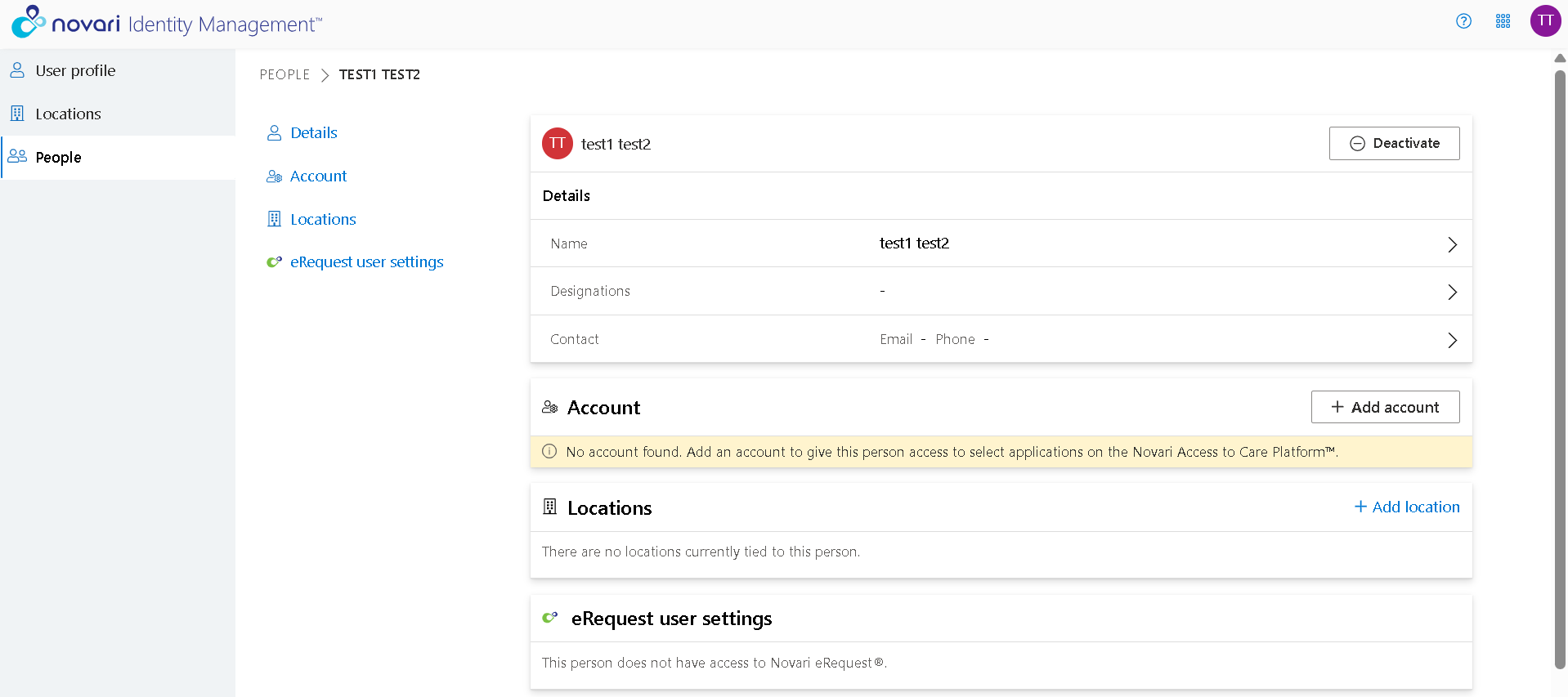
Task: Open User profile in the sidebar
Action: pyautogui.click(x=118, y=71)
